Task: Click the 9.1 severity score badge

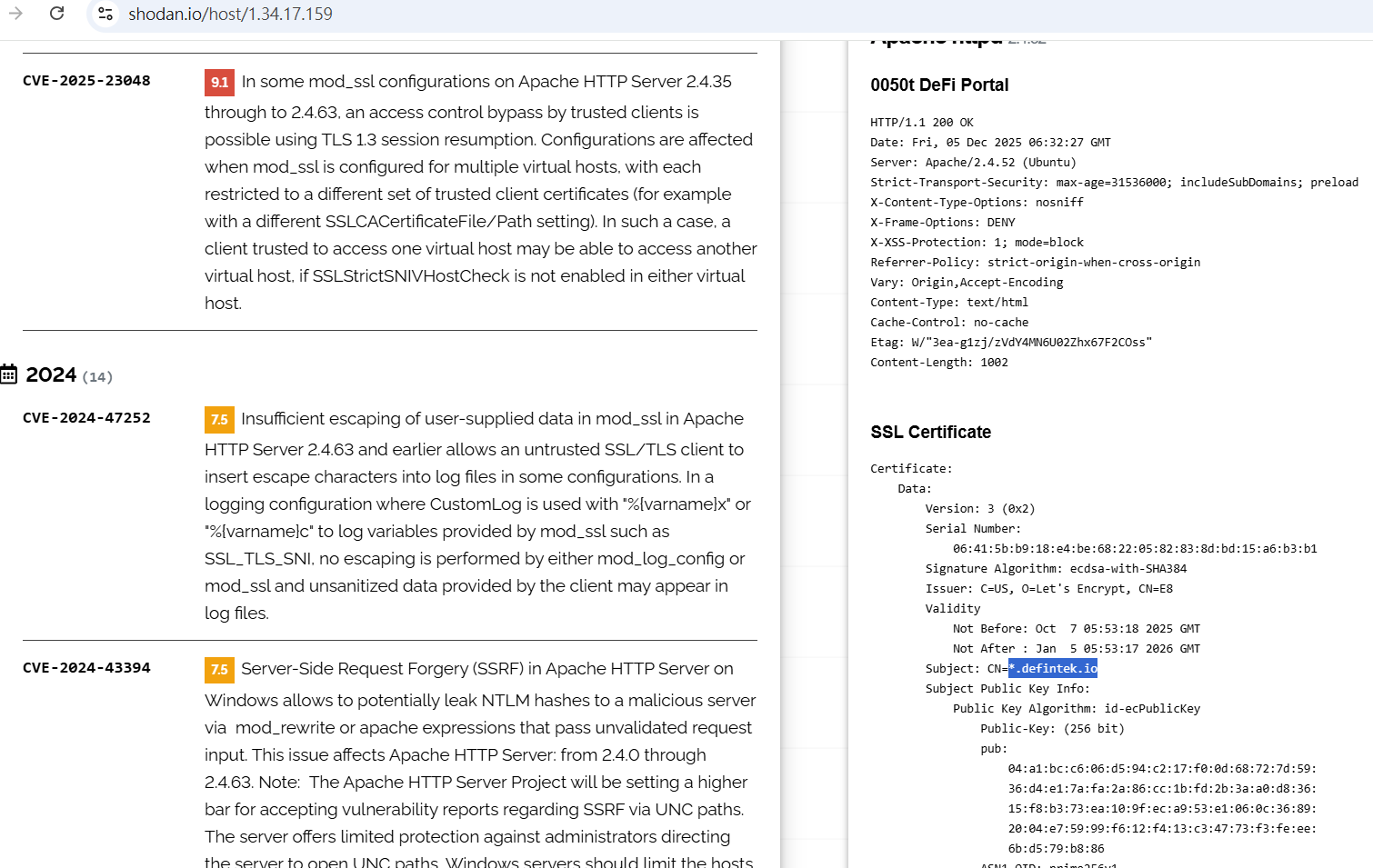Action: [219, 82]
